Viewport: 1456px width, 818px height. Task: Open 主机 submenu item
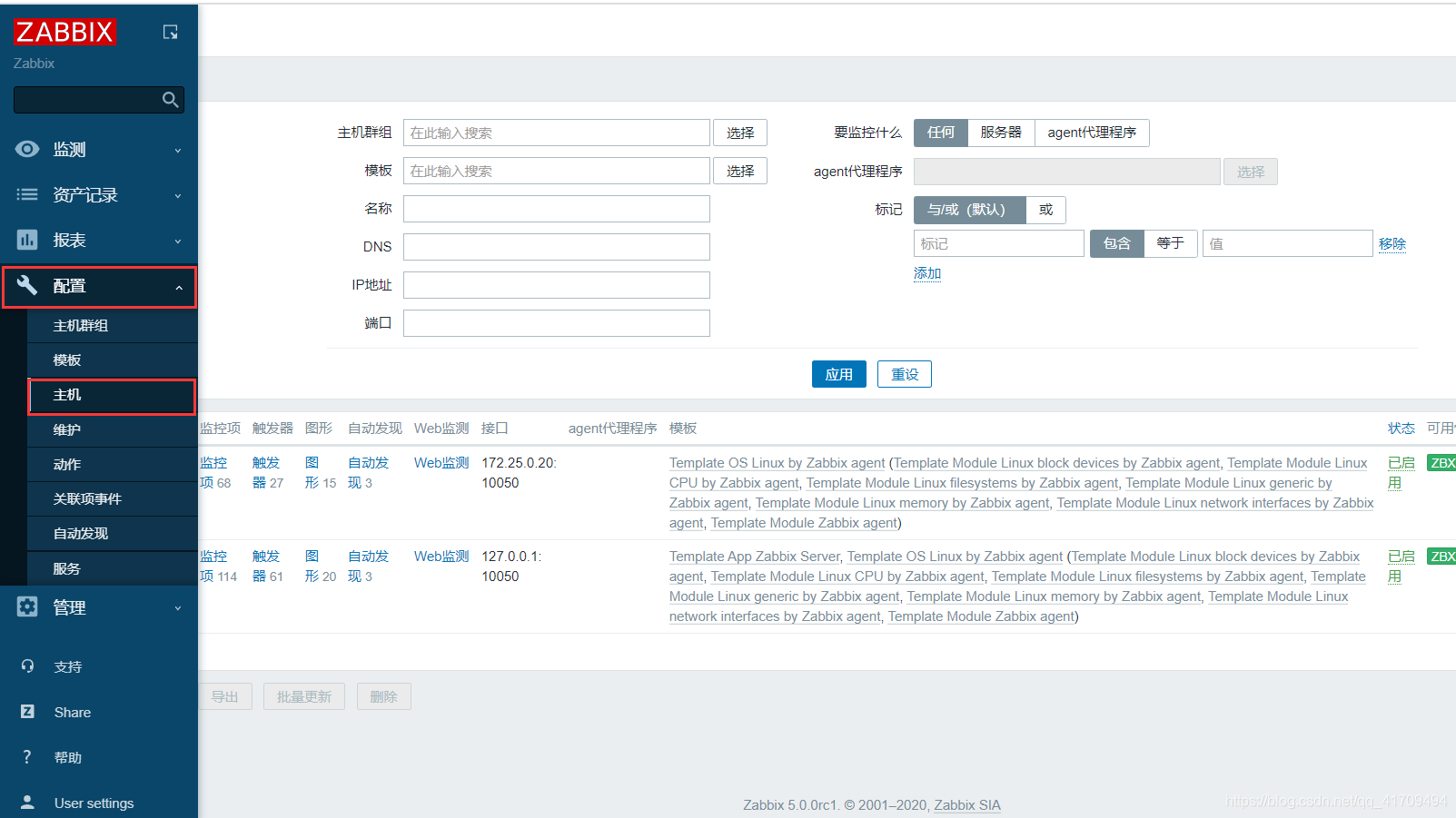tap(113, 396)
